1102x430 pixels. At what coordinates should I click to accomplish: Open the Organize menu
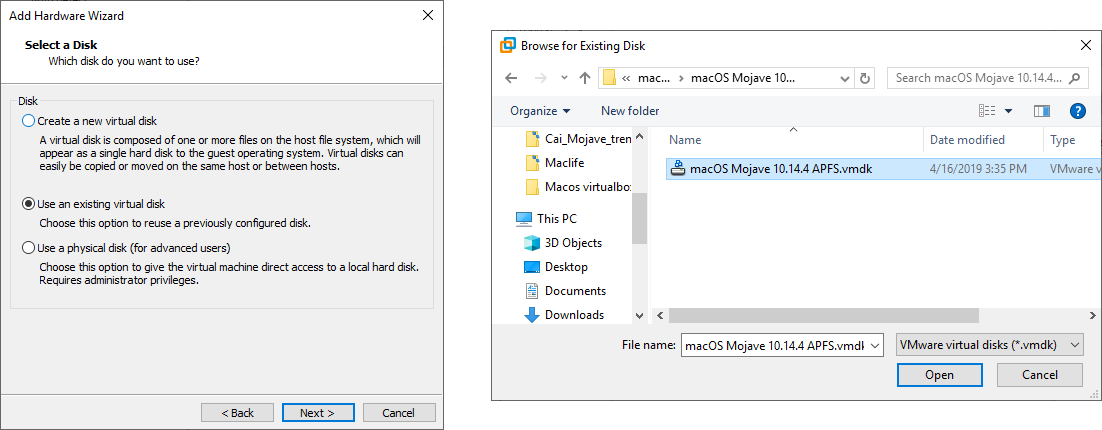(540, 111)
